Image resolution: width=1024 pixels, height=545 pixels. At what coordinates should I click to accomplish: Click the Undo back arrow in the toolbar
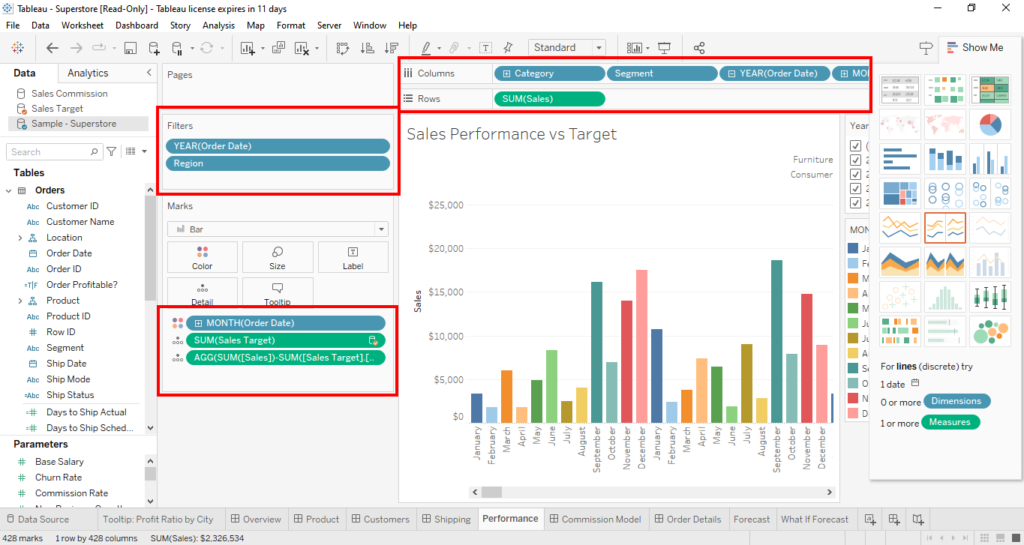tap(52, 48)
